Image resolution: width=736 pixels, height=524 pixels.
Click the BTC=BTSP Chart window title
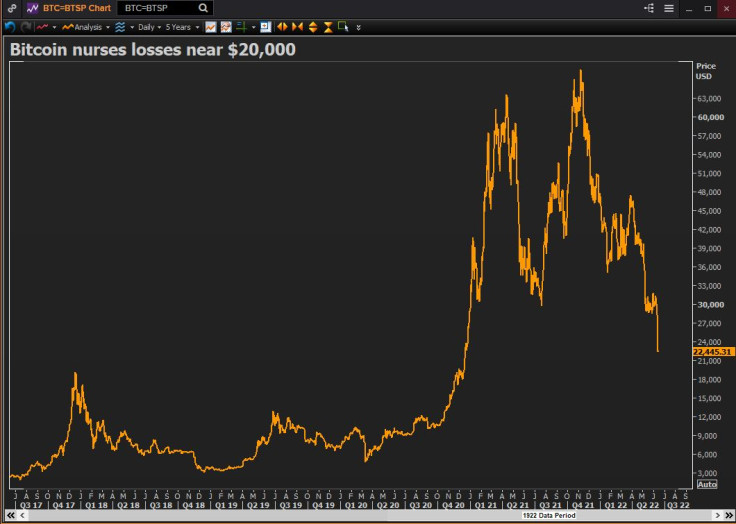pos(77,8)
